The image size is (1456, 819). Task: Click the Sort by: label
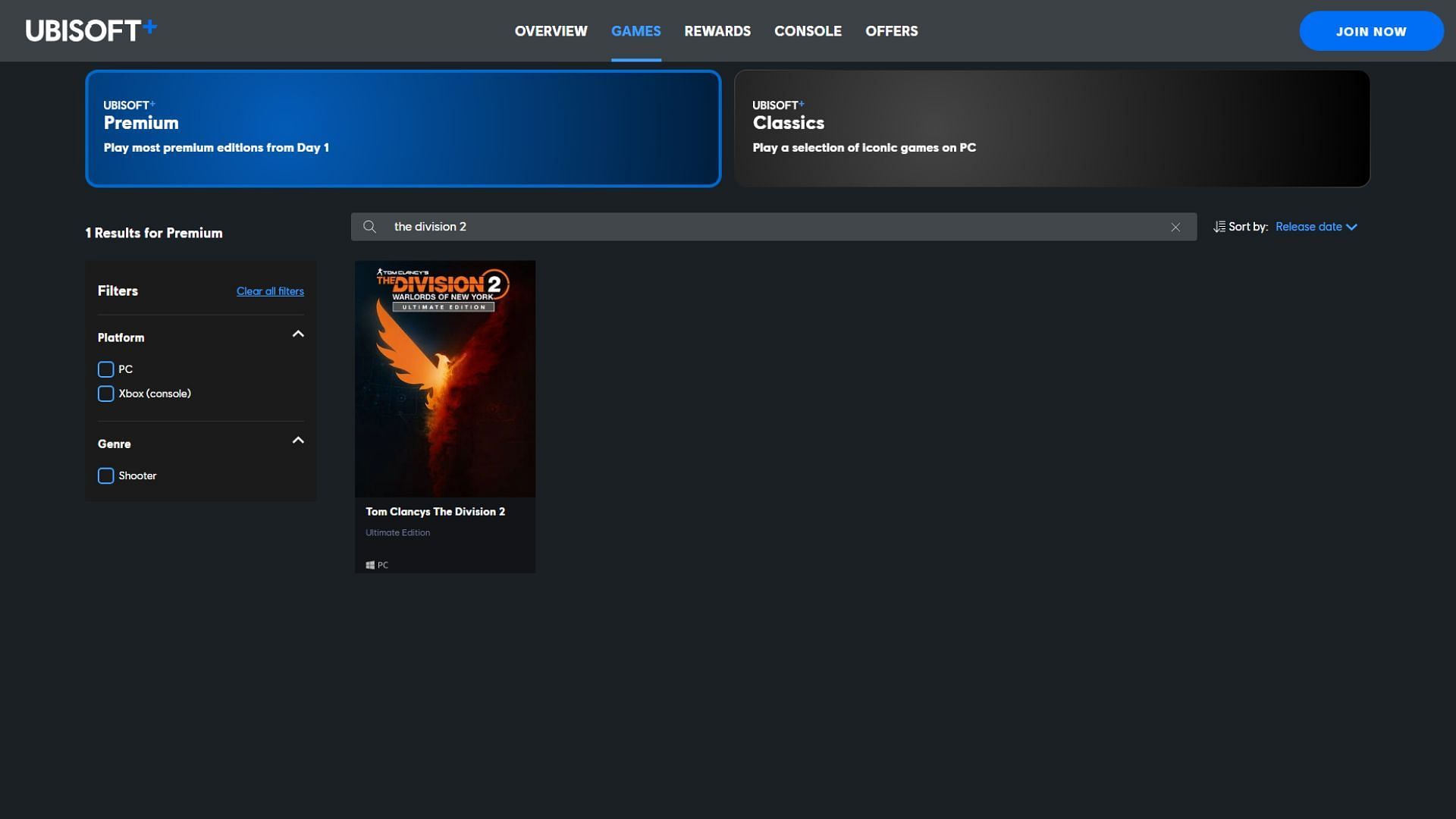coord(1248,227)
